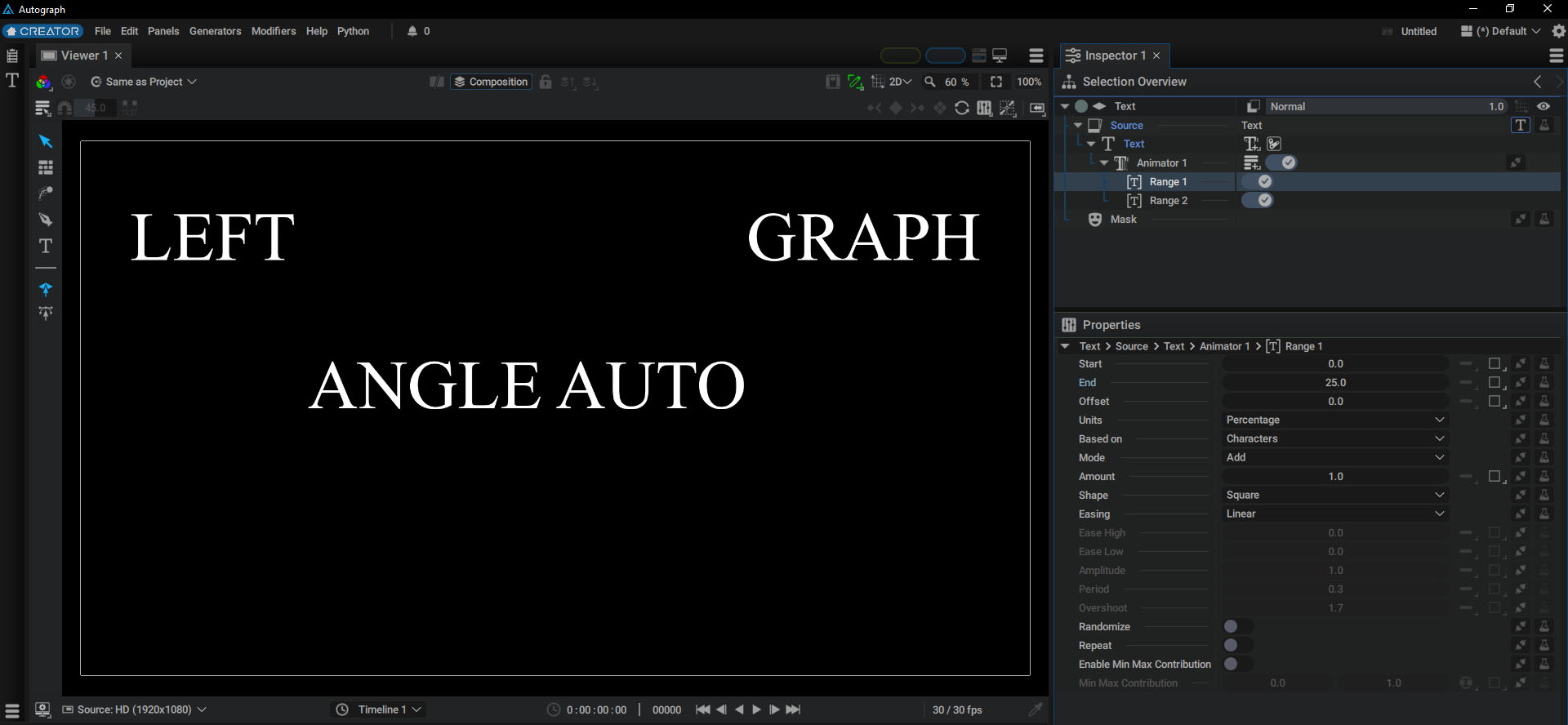The height and width of the screenshot is (725, 1568).
Task: Click the zoom magnifier icon
Action: [929, 82]
